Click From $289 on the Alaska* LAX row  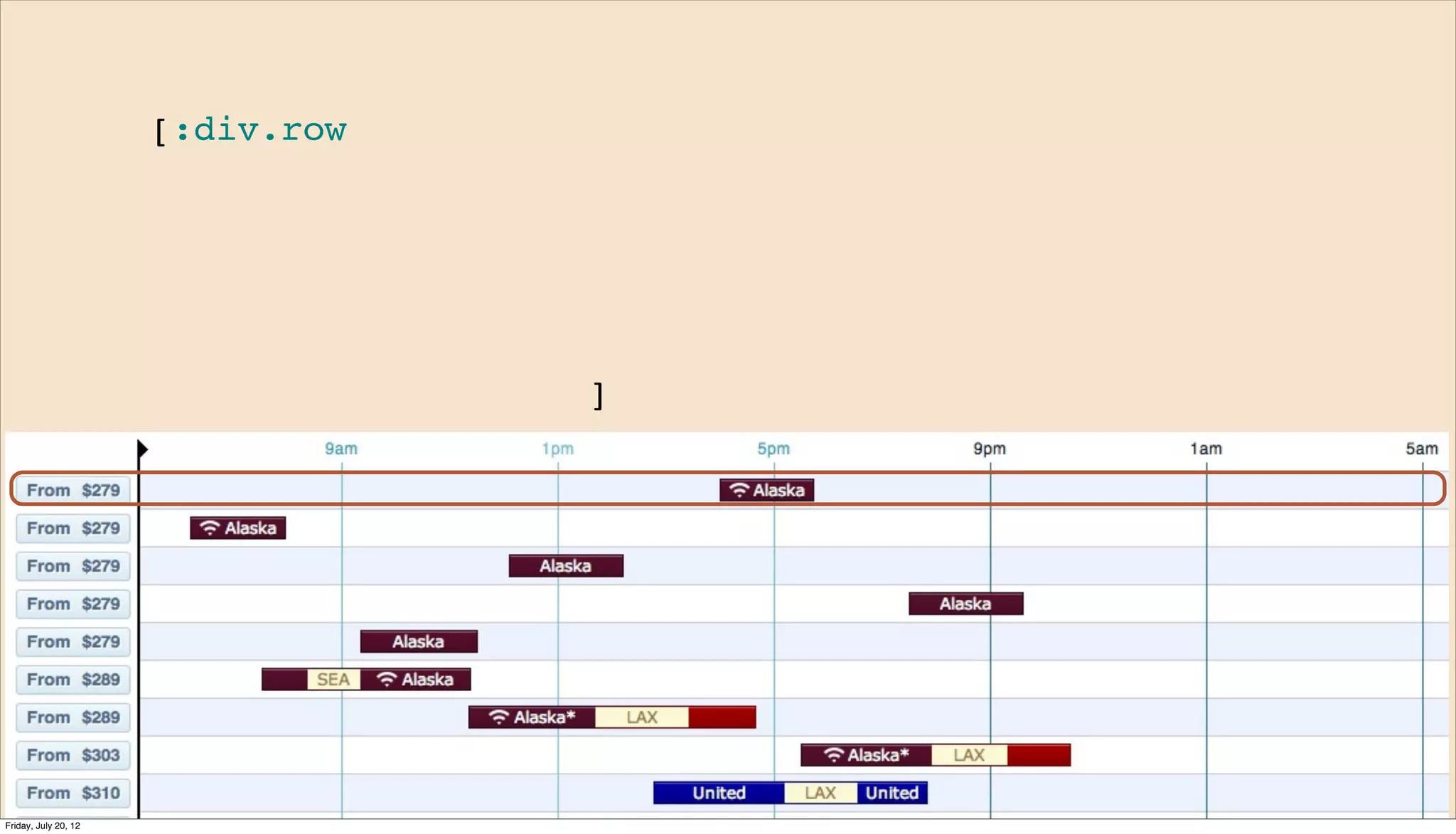click(73, 717)
